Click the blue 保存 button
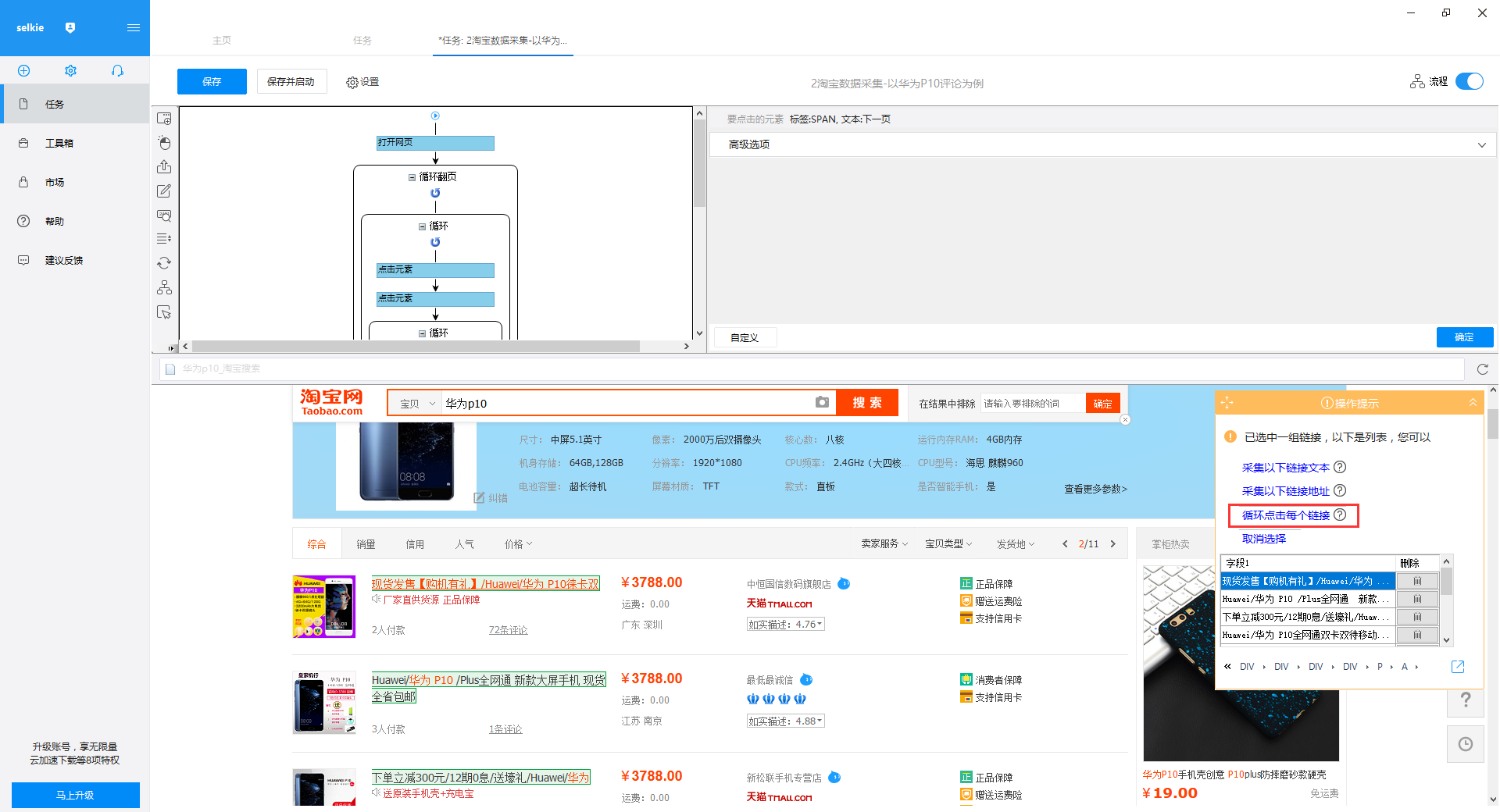This screenshot has width=1500, height=812. [x=212, y=81]
